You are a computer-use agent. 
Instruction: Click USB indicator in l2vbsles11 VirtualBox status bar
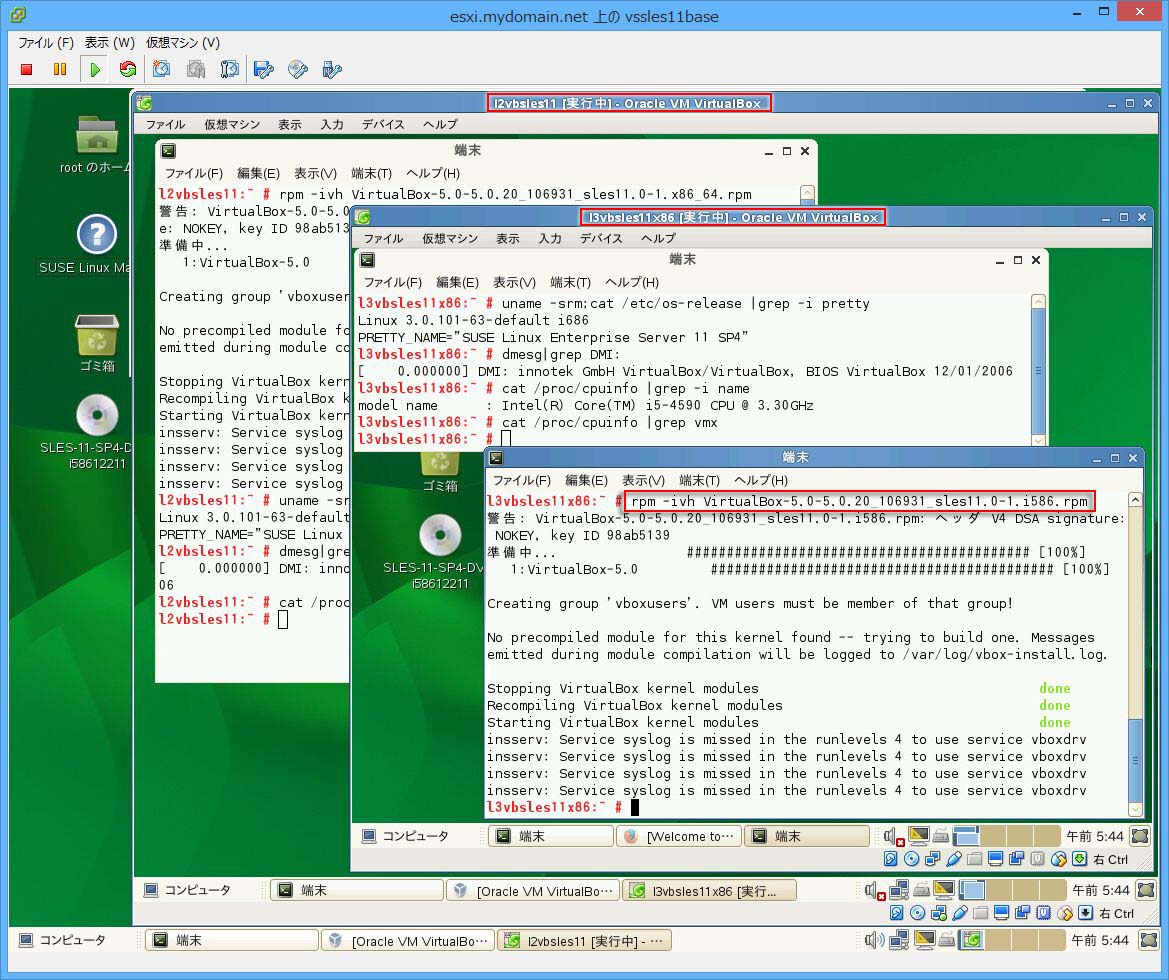pyautogui.click(x=960, y=913)
